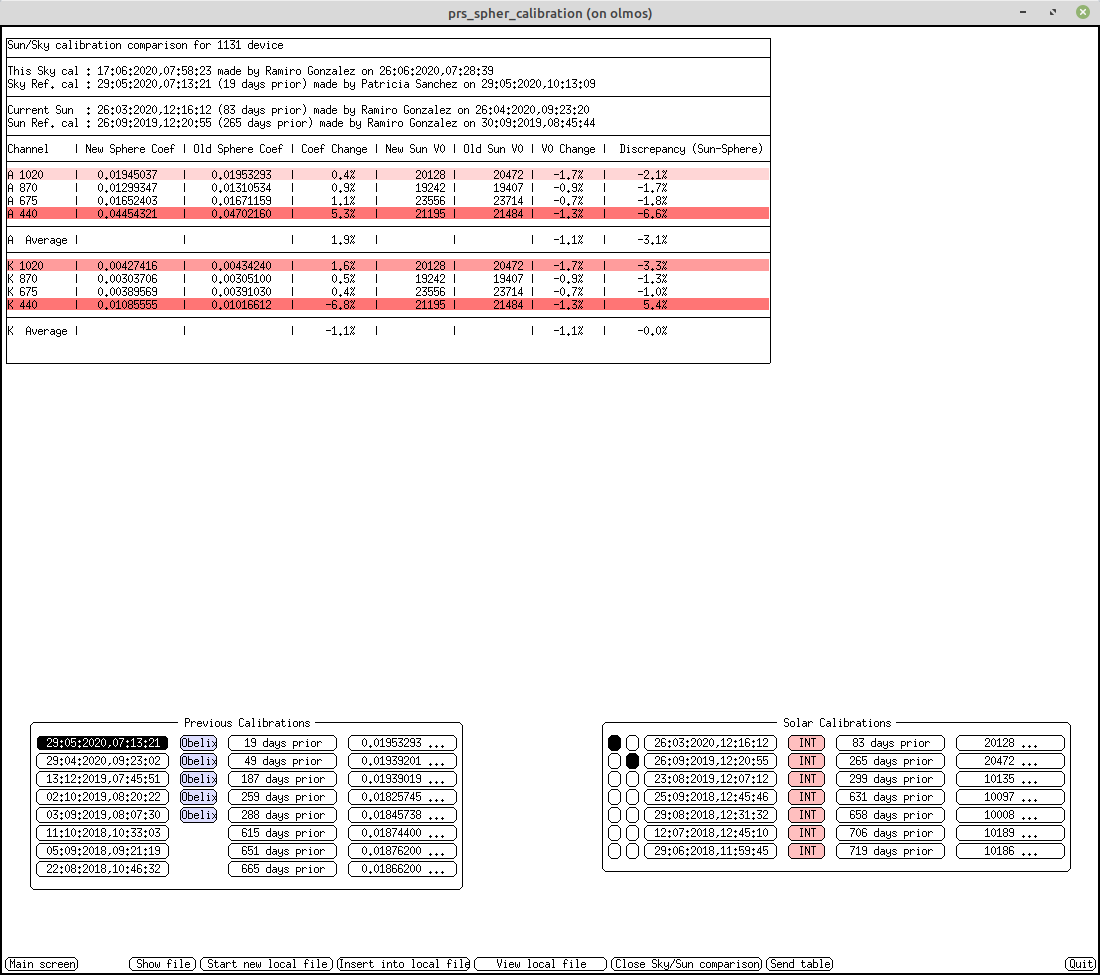
Task: Click the window maximize button
Action: coord(1053,13)
